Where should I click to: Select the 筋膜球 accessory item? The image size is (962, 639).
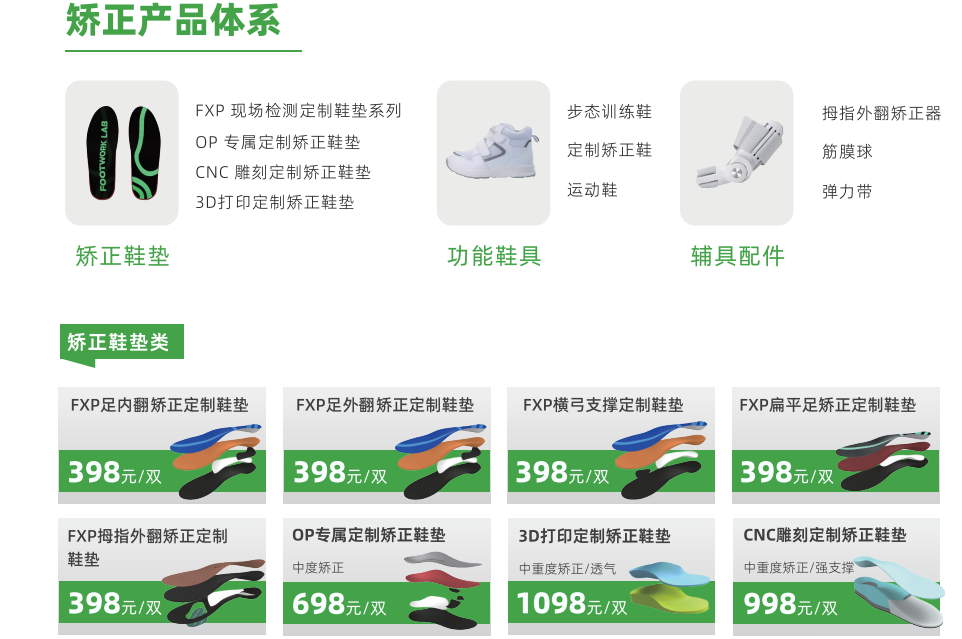pos(847,152)
